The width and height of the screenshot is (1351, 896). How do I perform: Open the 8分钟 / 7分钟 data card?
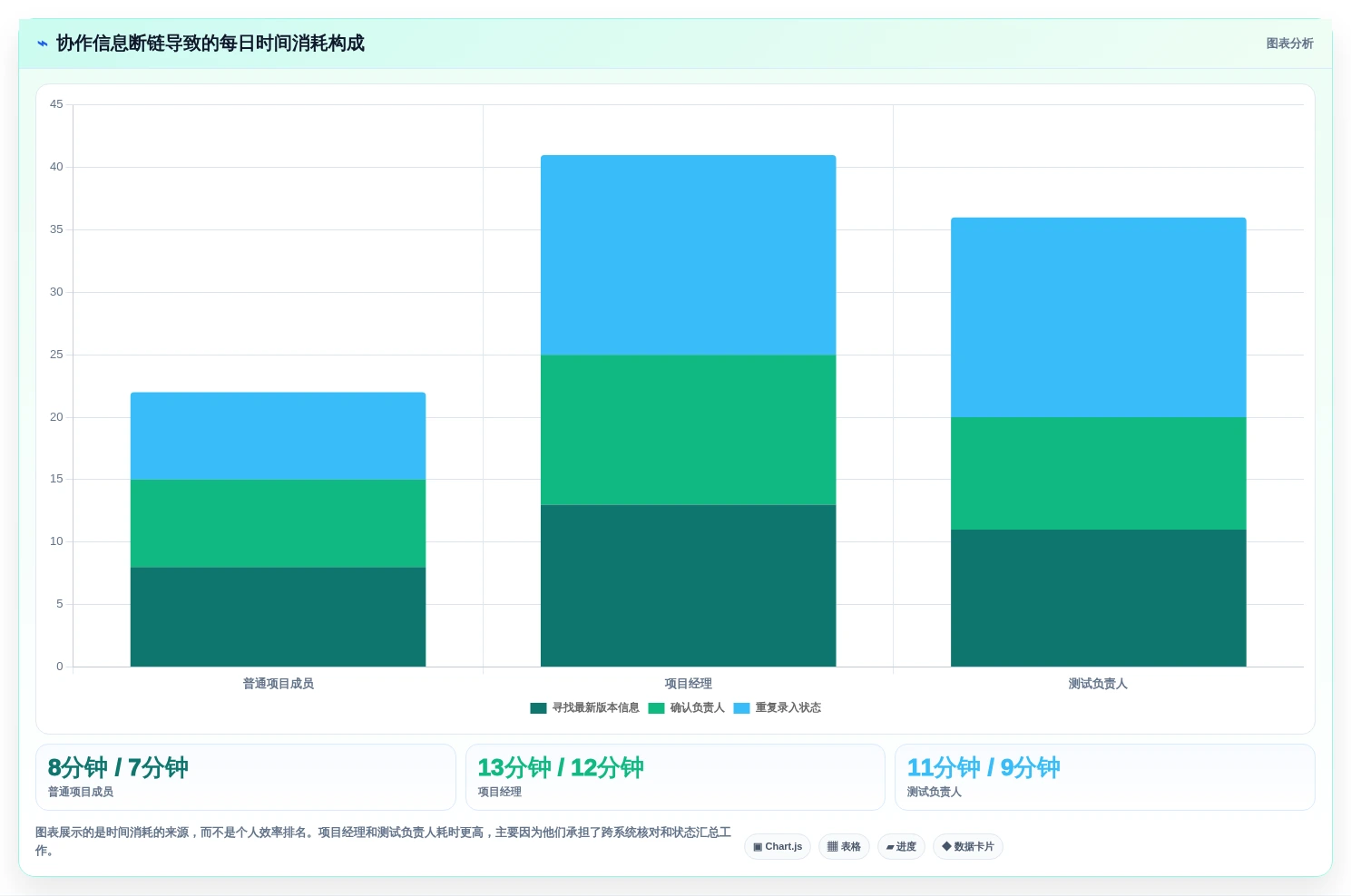245,777
